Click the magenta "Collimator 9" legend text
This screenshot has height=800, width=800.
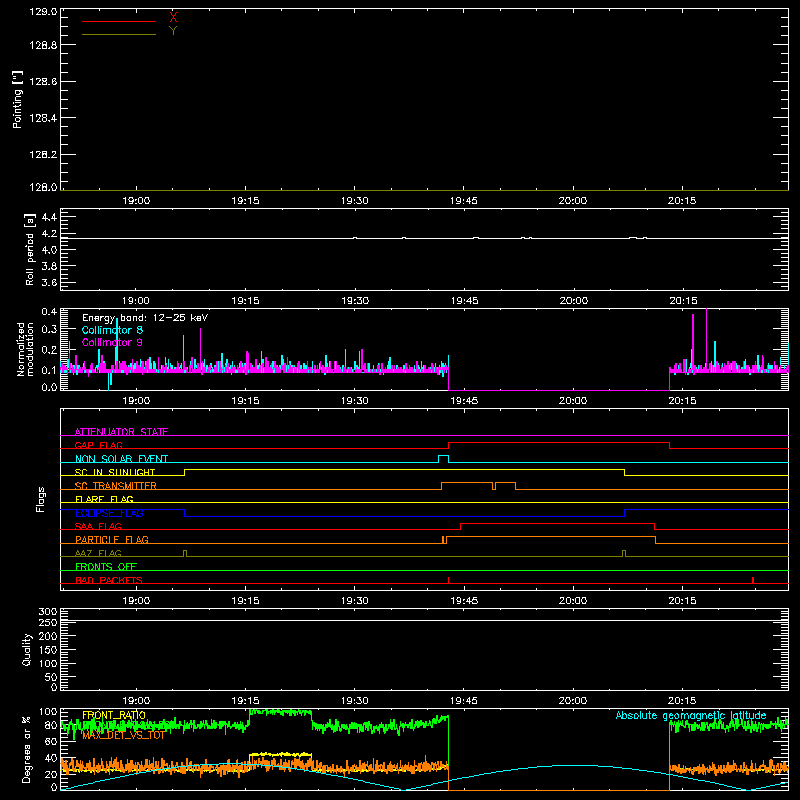tap(112, 342)
